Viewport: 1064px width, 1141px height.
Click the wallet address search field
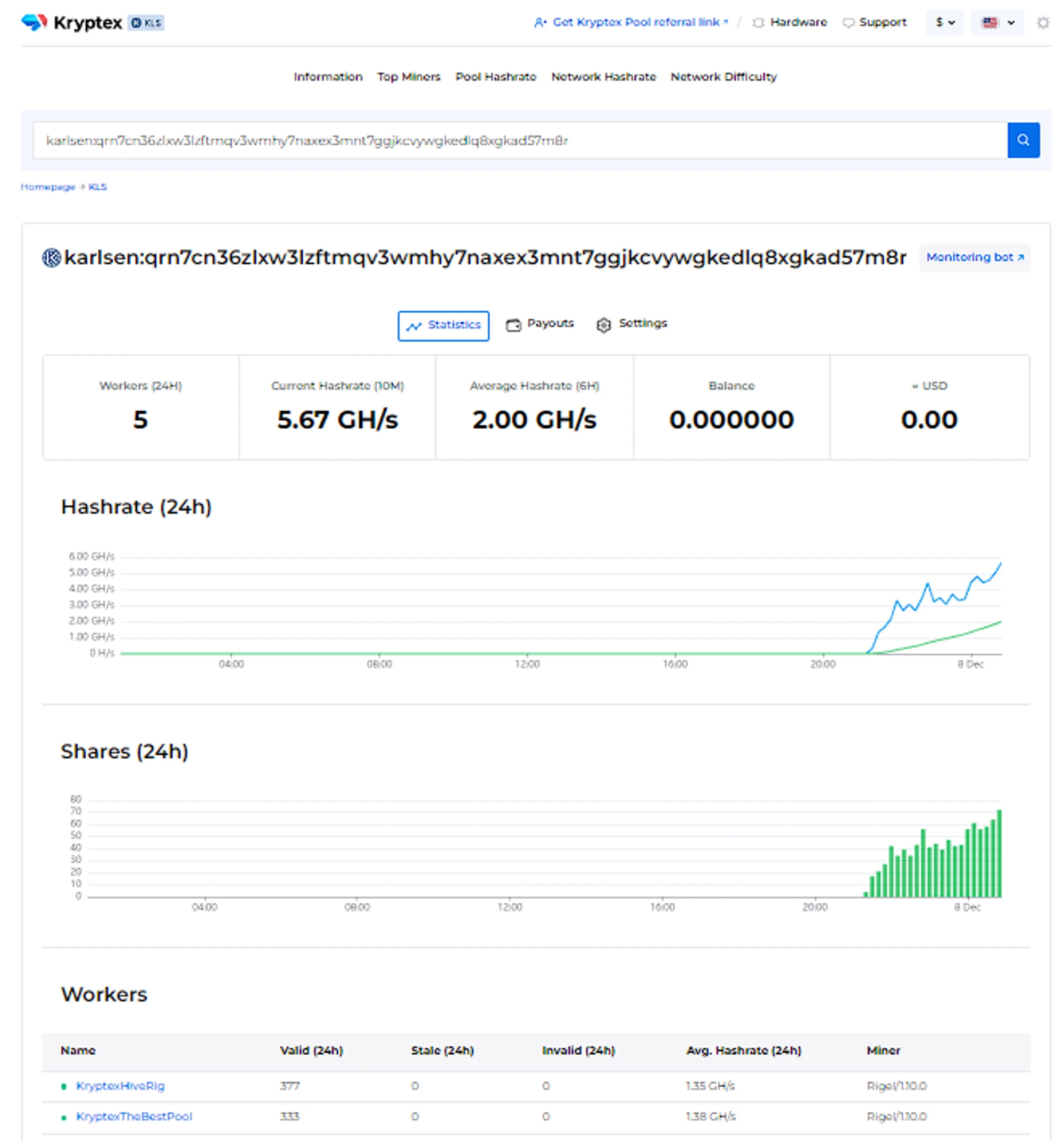(517, 140)
